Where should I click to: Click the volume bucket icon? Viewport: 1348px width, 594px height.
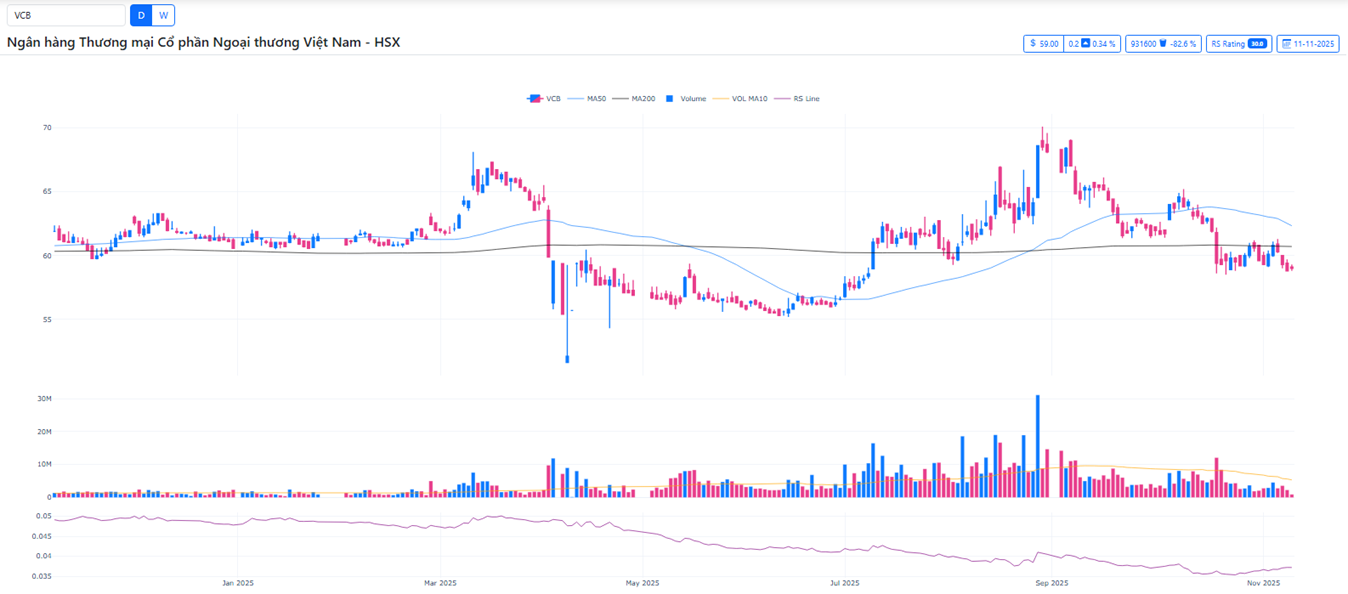tap(1164, 44)
